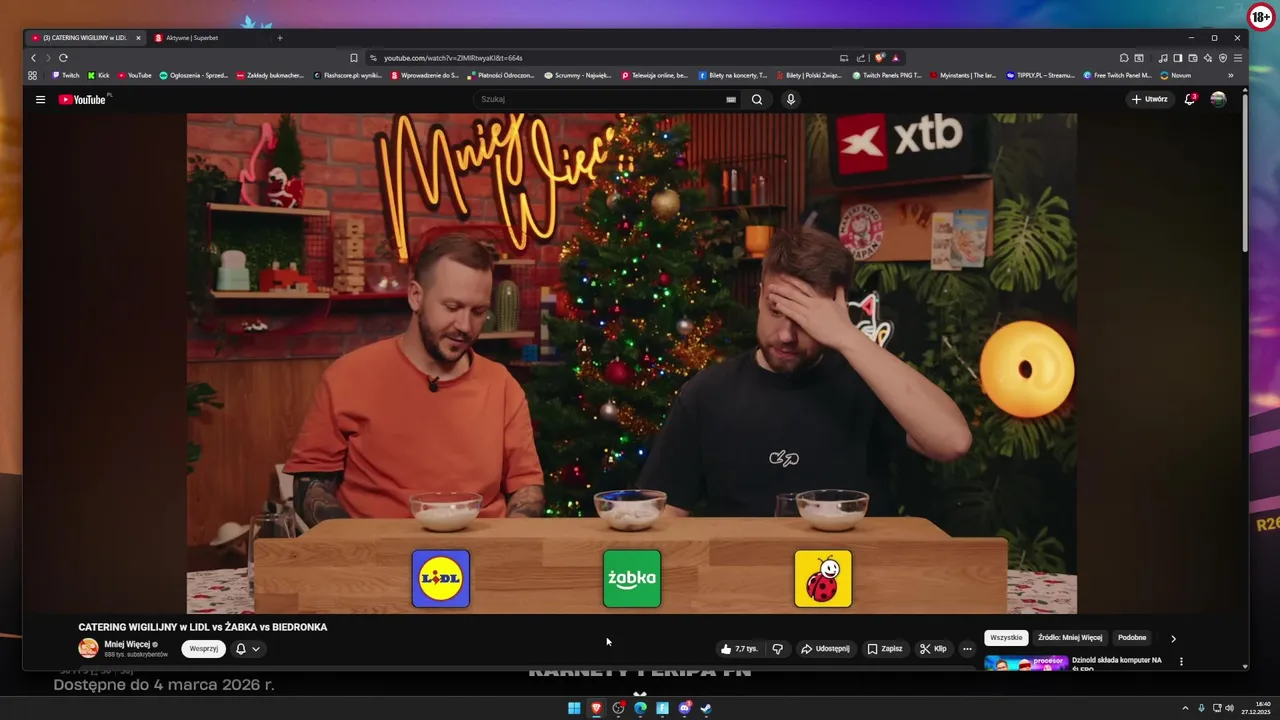Viewport: 1280px width, 720px height.
Task: Open Brave Wallet icon
Action: tap(1193, 58)
